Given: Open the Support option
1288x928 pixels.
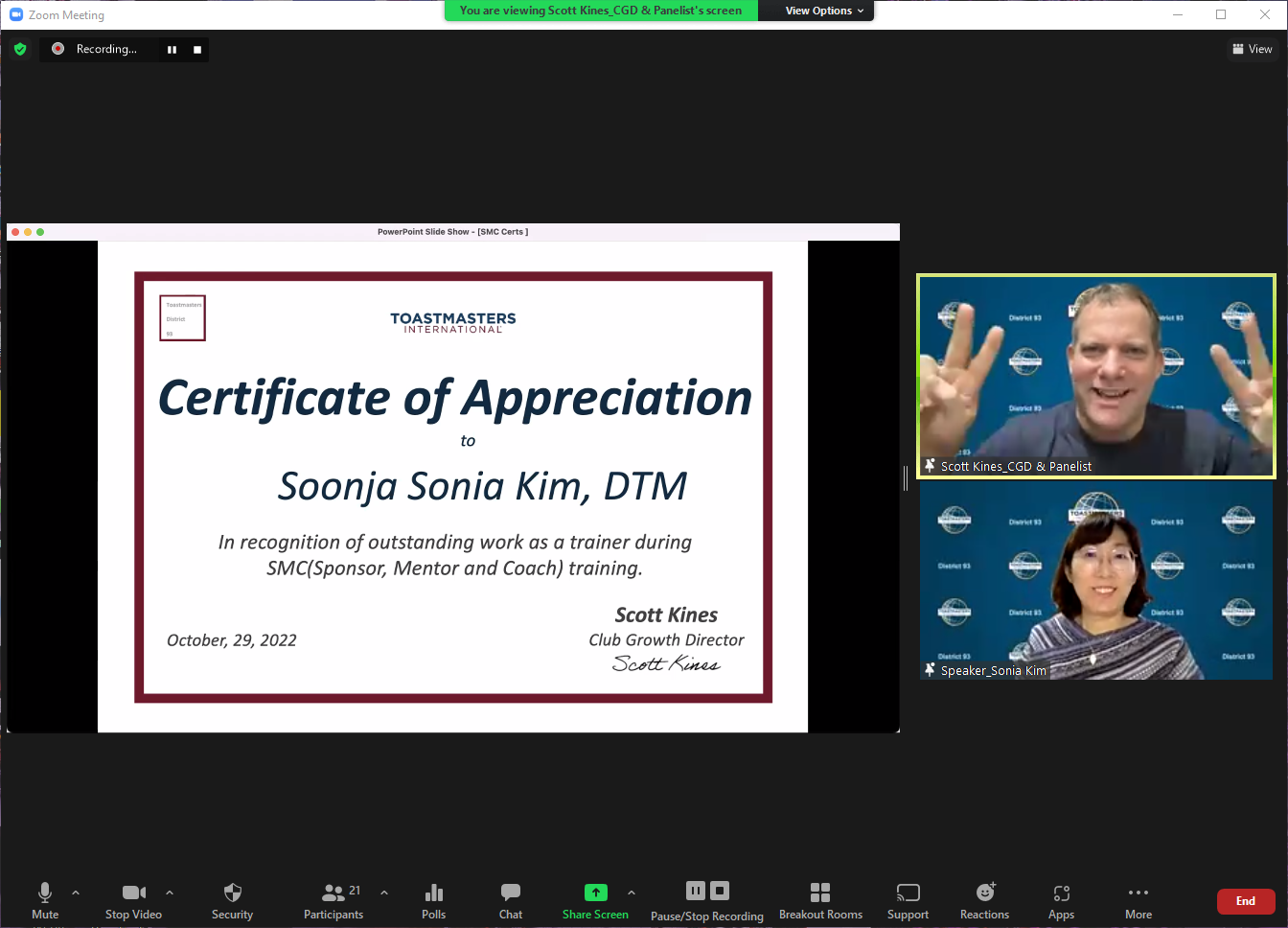Looking at the screenshot, I should click(x=908, y=901).
